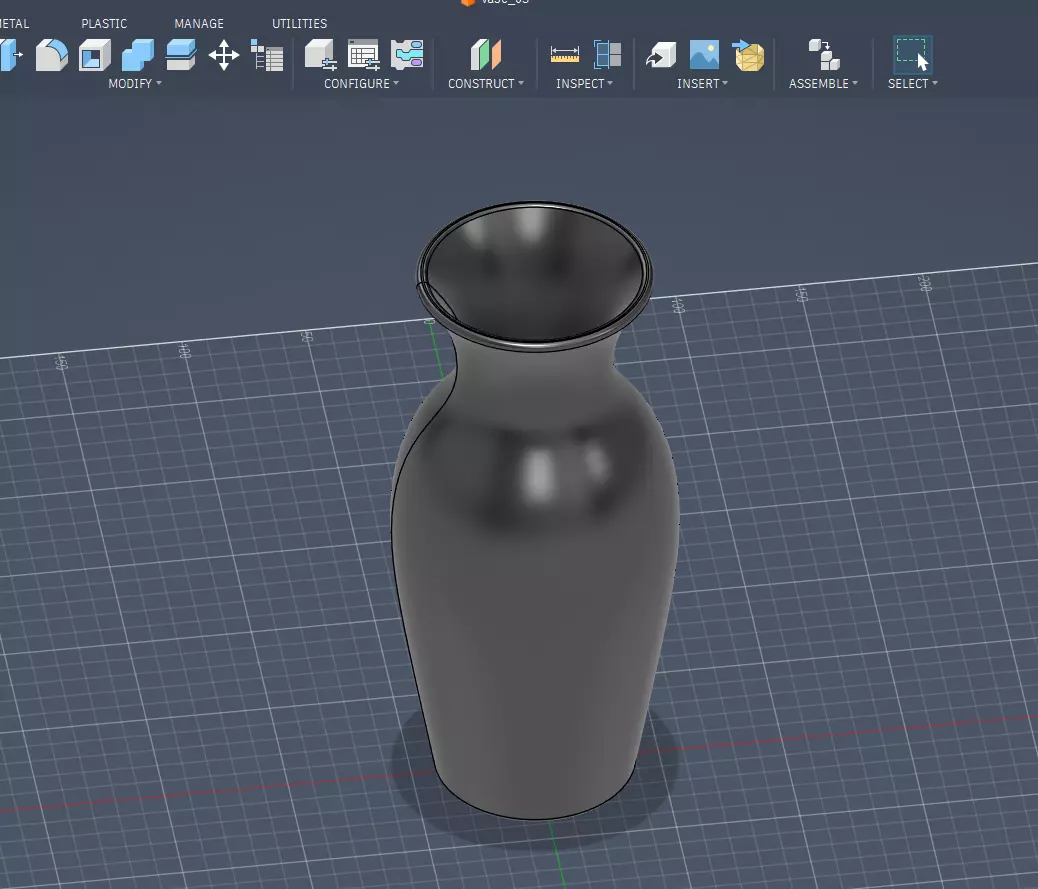Switch to the PLASTIC tab
The image size is (1038, 889).
pos(104,23)
